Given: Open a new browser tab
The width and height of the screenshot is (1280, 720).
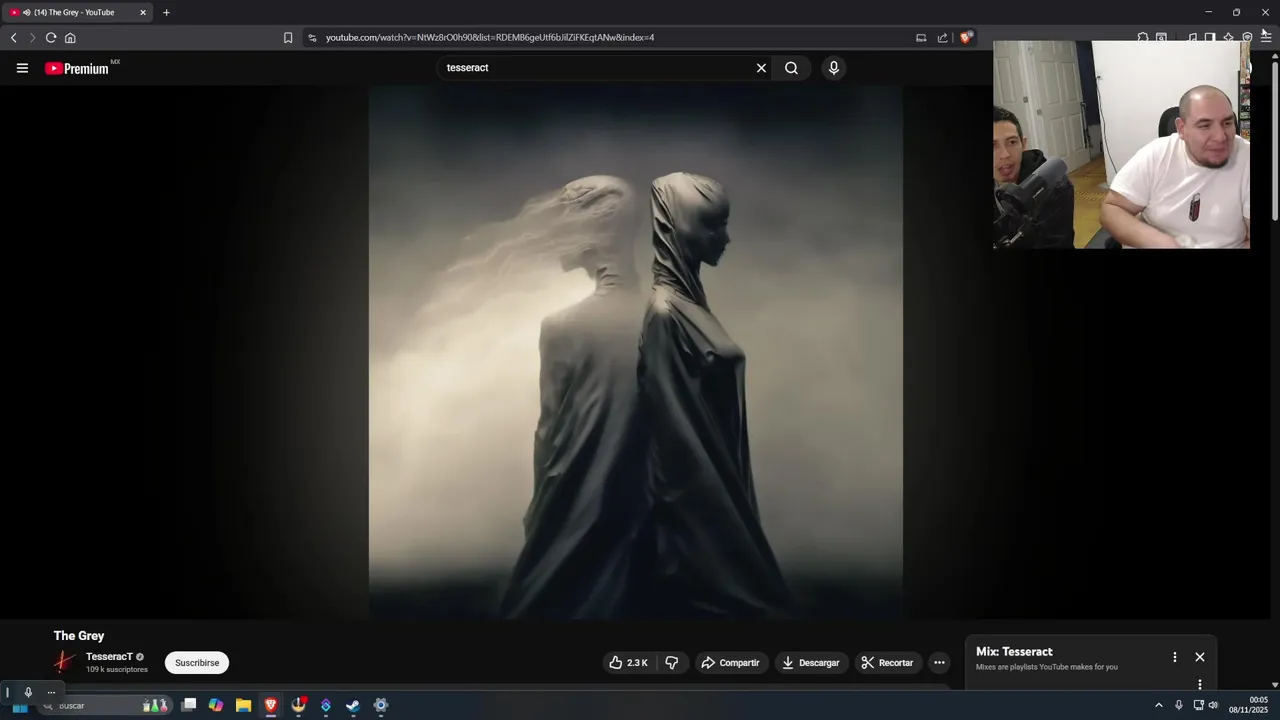Looking at the screenshot, I should (x=166, y=13).
